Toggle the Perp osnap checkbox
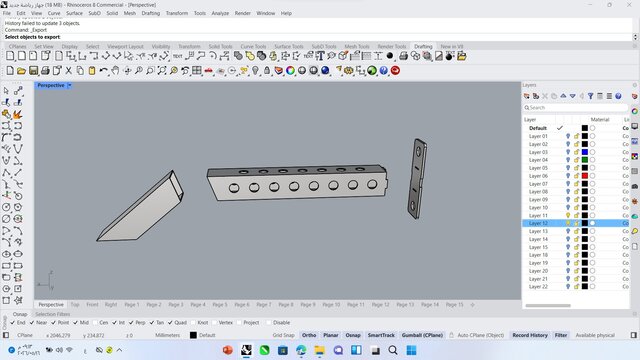 131,322
